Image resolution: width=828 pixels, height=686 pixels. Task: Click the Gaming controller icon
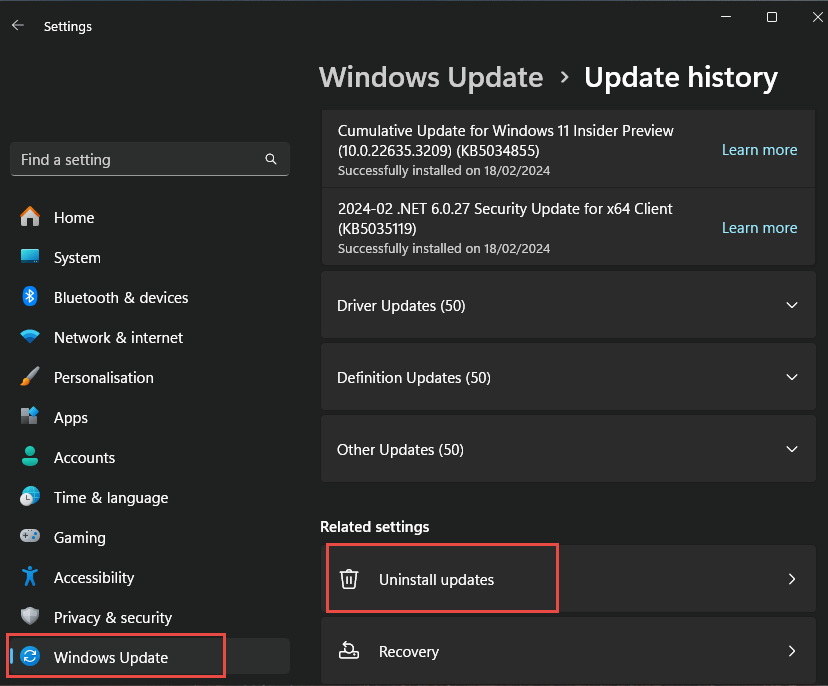point(30,537)
